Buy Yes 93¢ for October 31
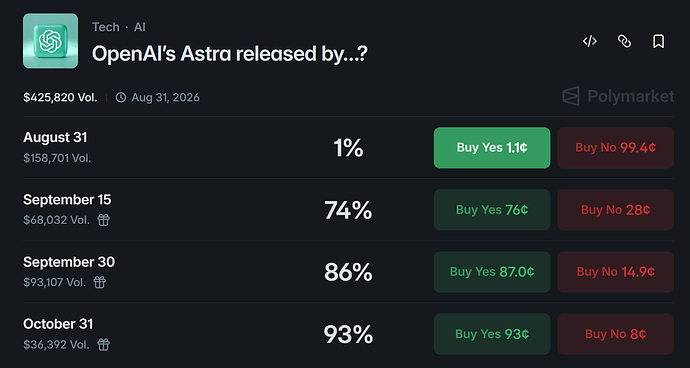The width and height of the screenshot is (690, 368). pos(492,334)
